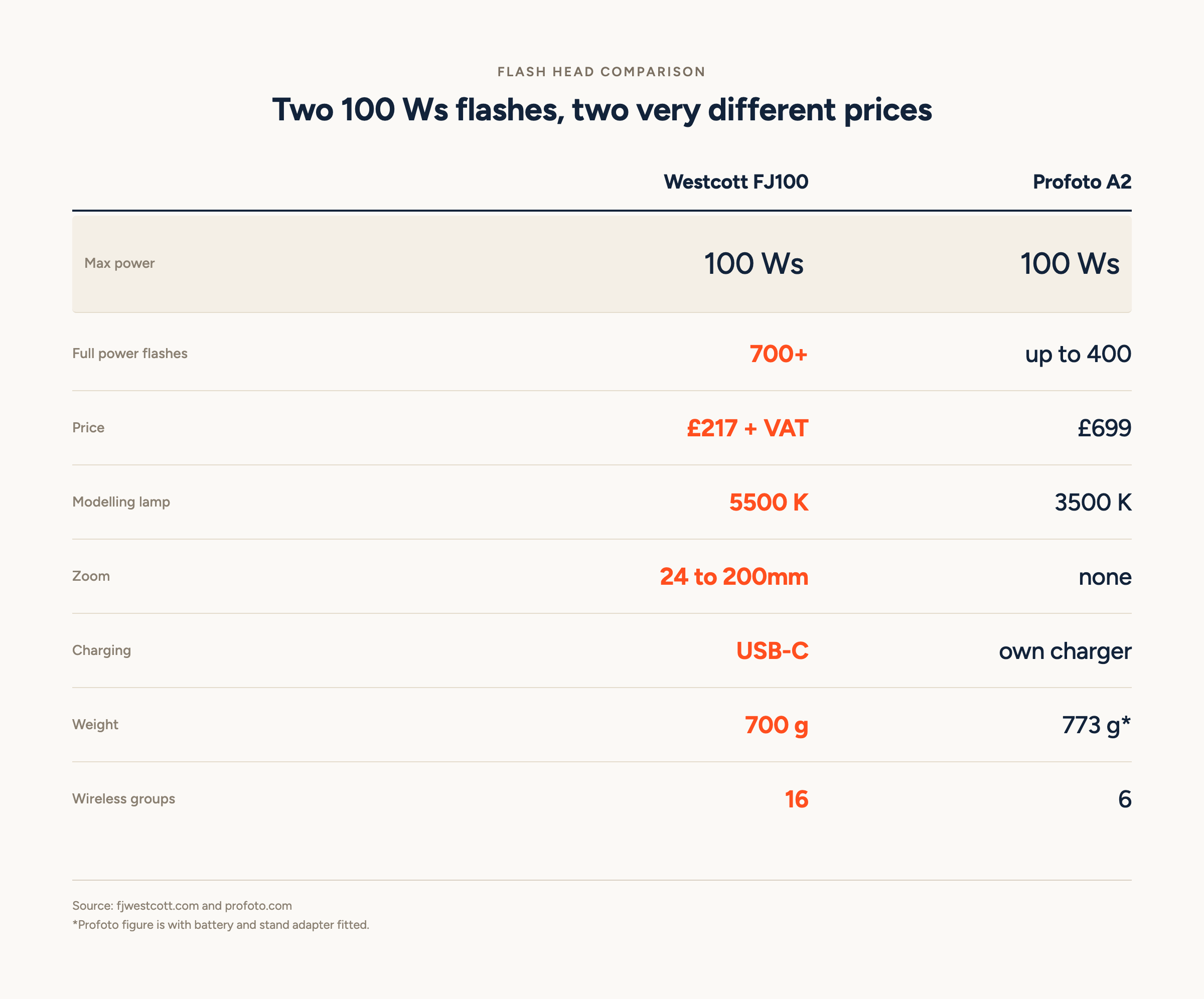Select the 24 to 200mm zoom value

734,577
